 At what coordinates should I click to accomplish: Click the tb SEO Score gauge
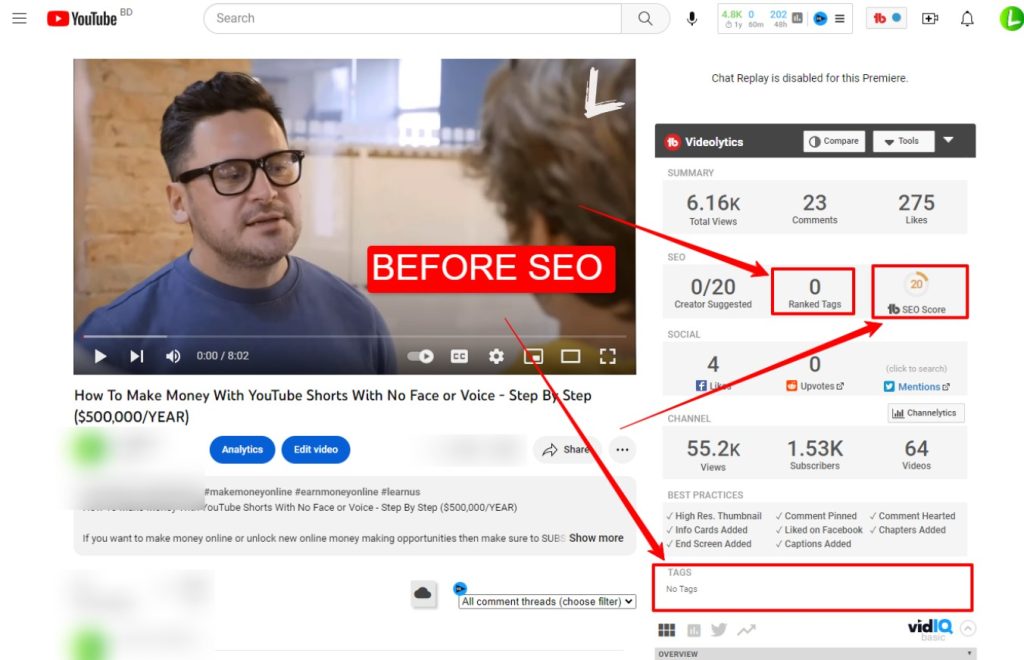(x=916, y=284)
